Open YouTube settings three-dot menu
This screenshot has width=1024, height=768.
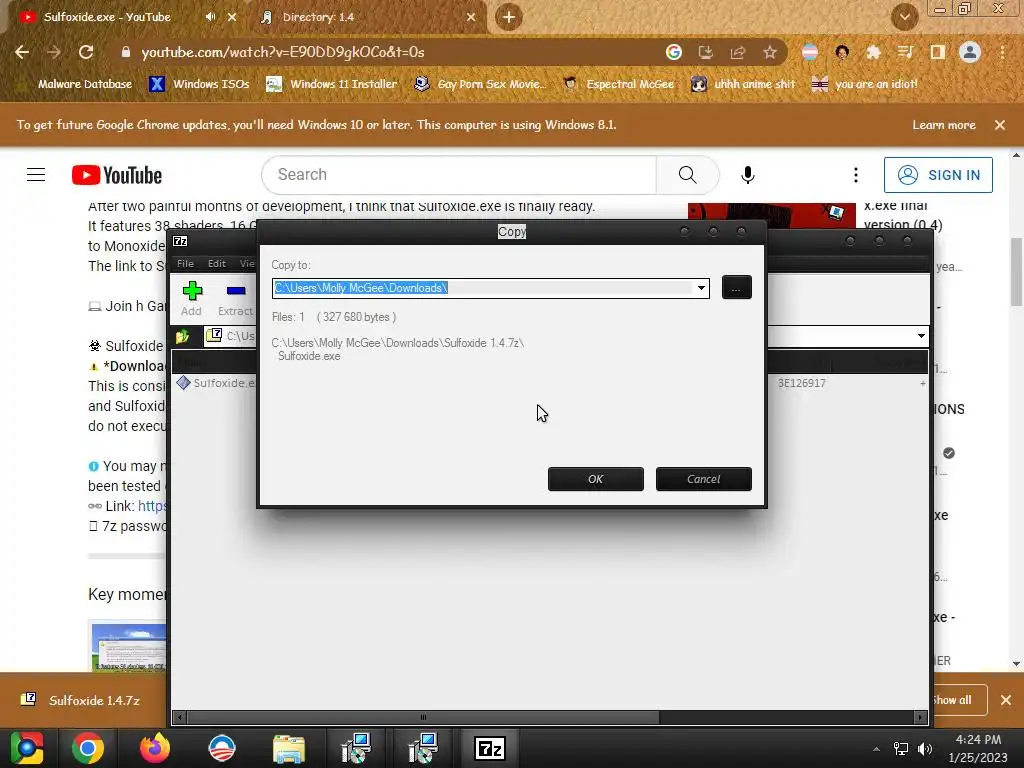[x=856, y=175]
